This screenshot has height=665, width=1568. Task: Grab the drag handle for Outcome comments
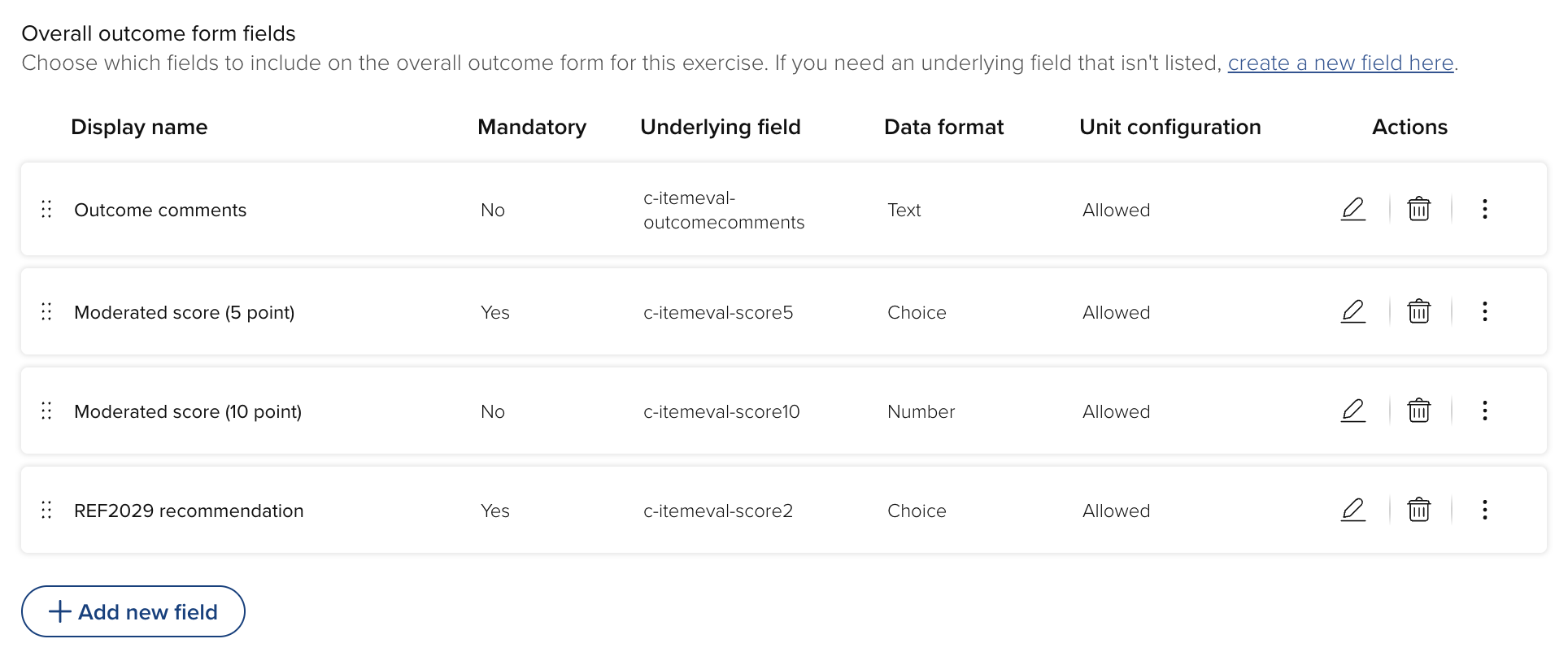[x=46, y=210]
